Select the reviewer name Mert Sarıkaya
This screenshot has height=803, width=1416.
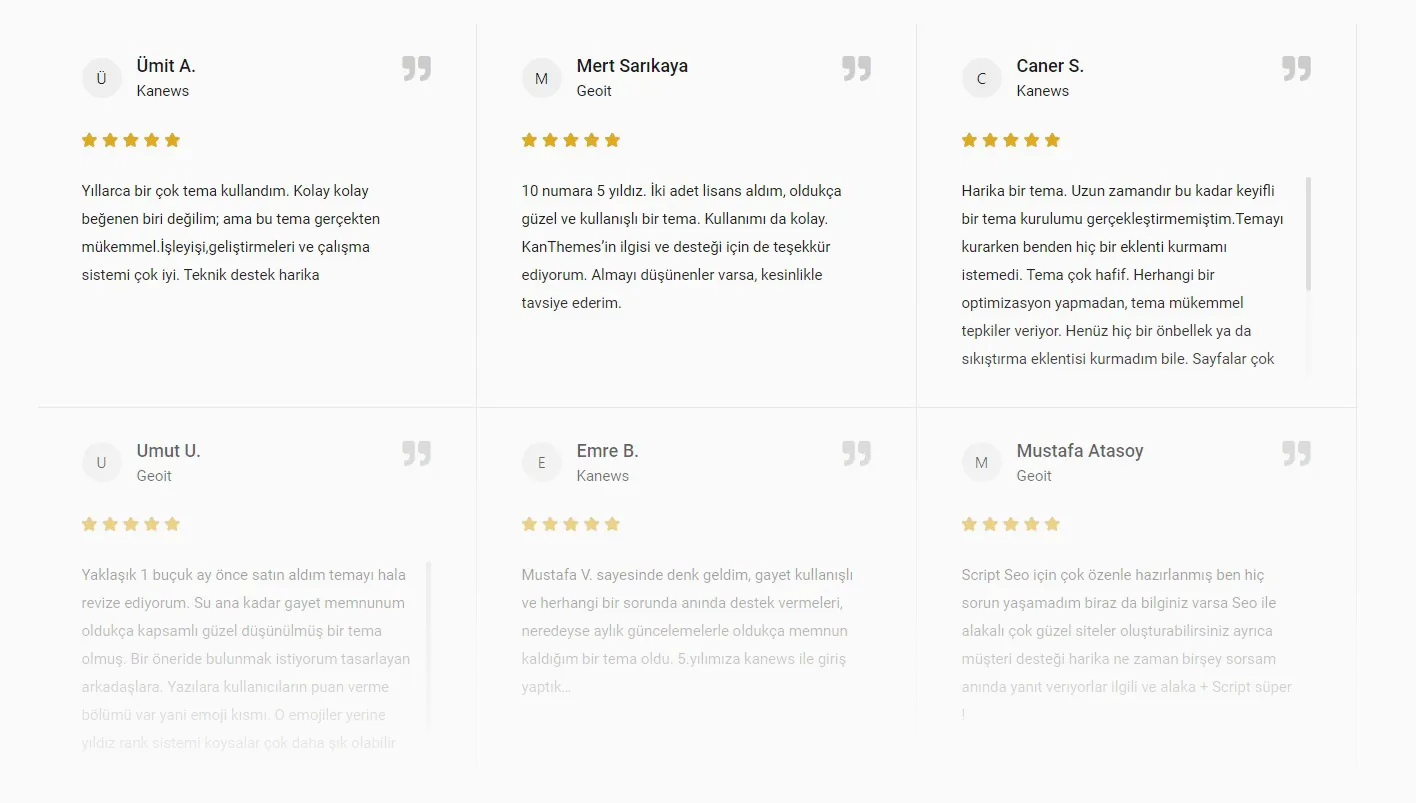[x=632, y=66]
